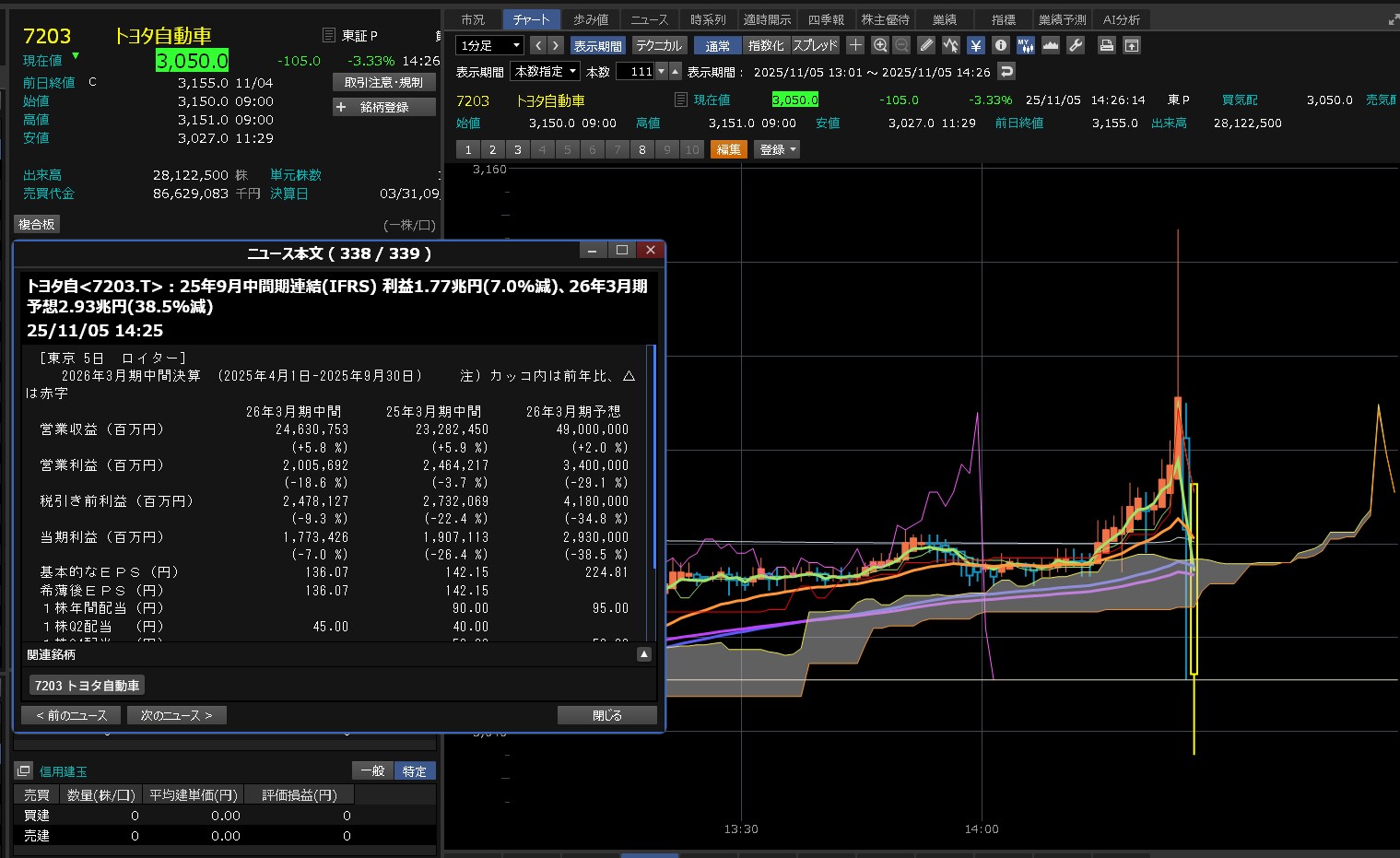This screenshot has height=858, width=1400.
Task: Click the 本数 bar count input field
Action: (x=635, y=71)
